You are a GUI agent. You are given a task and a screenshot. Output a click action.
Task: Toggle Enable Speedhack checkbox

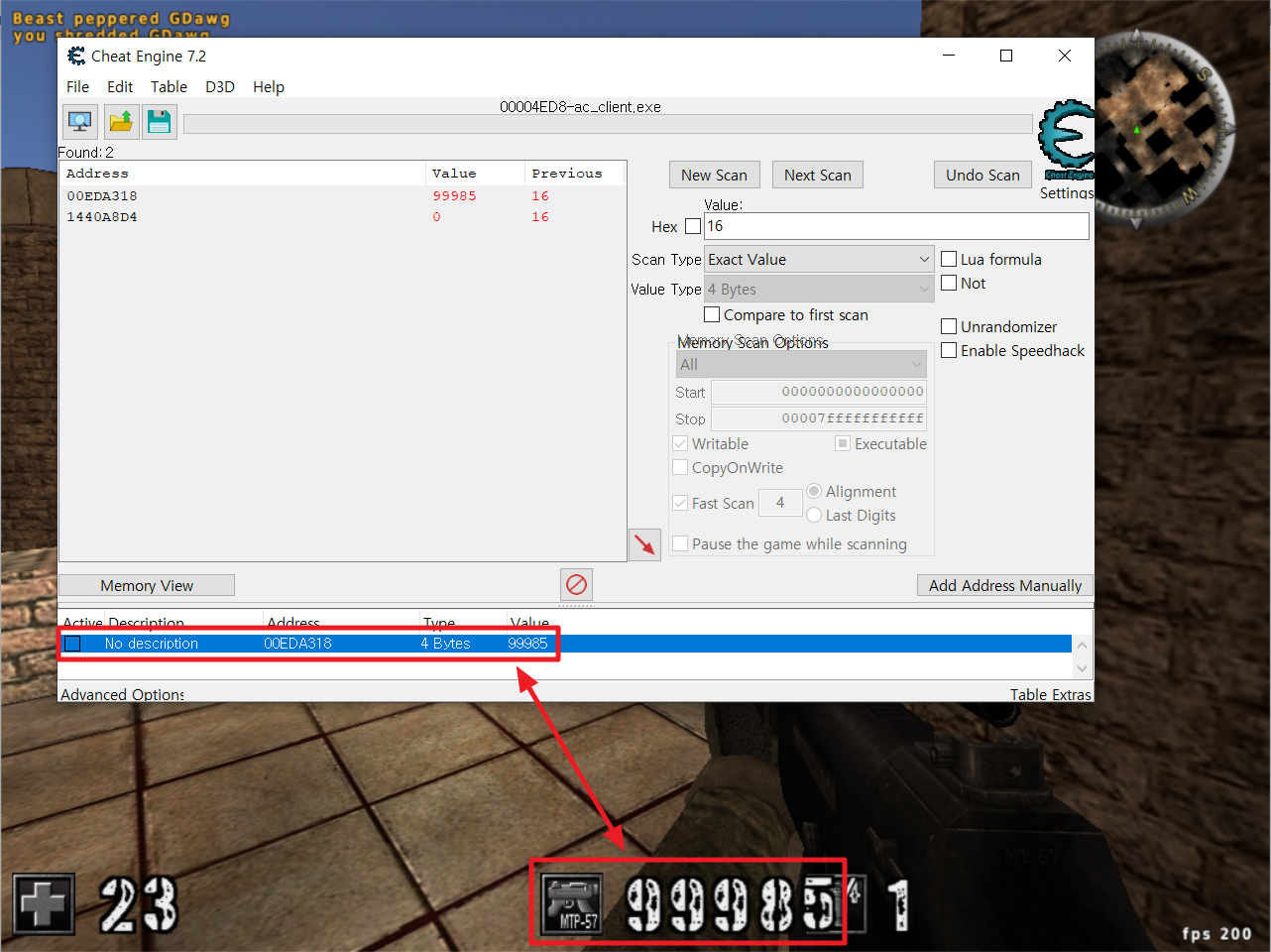949,350
